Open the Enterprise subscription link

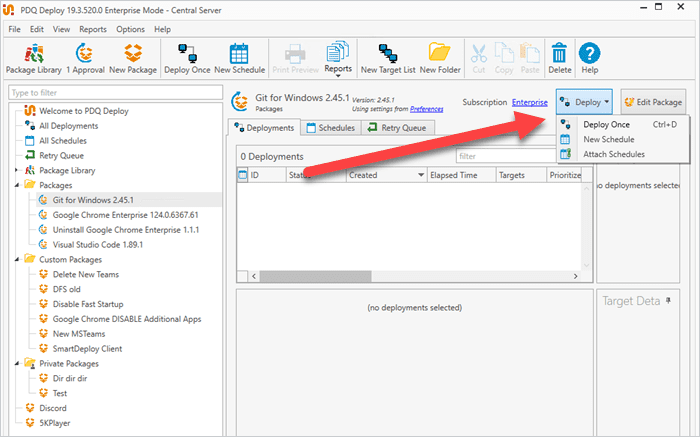[529, 102]
